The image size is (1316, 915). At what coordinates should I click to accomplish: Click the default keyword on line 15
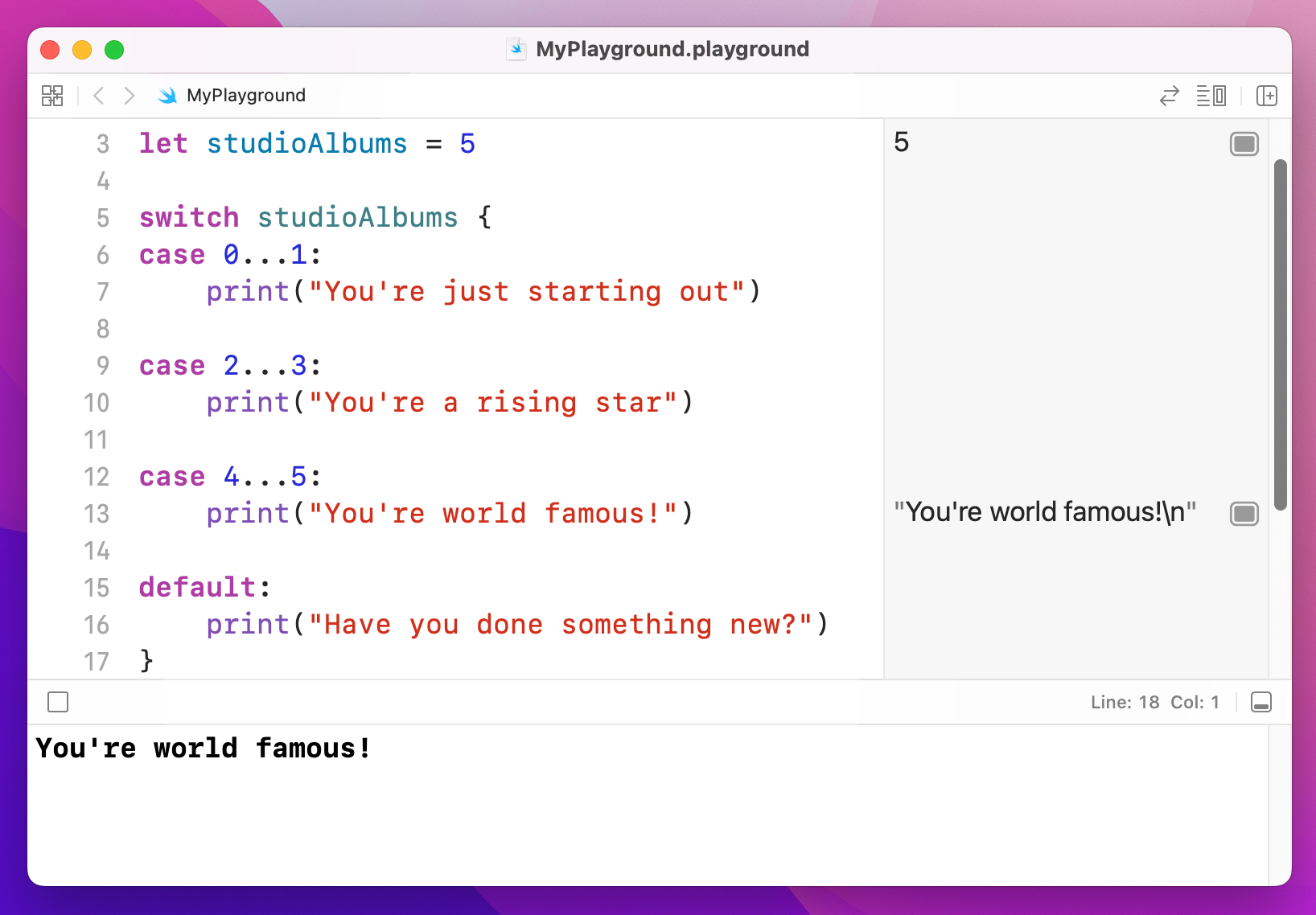tap(197, 588)
